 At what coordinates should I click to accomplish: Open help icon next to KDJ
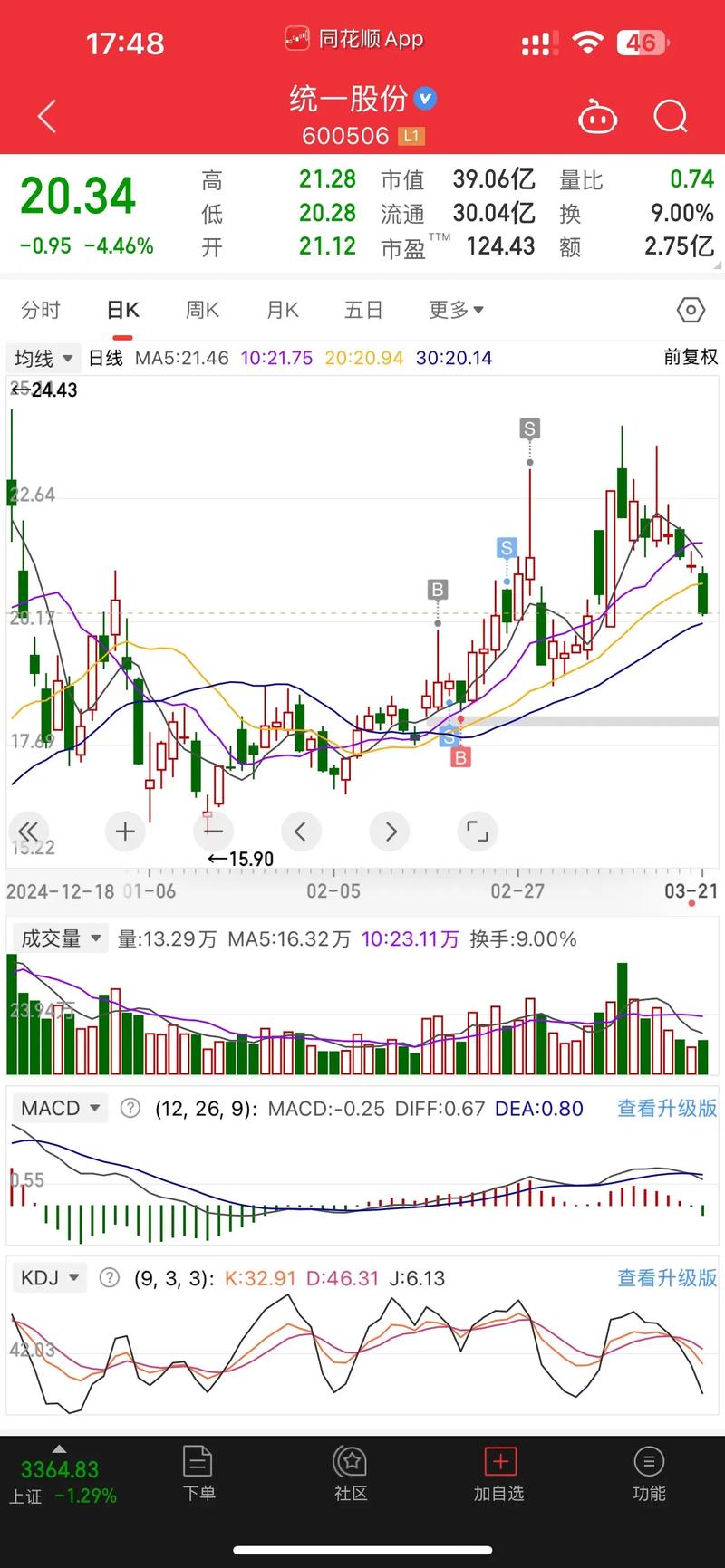tap(110, 1278)
